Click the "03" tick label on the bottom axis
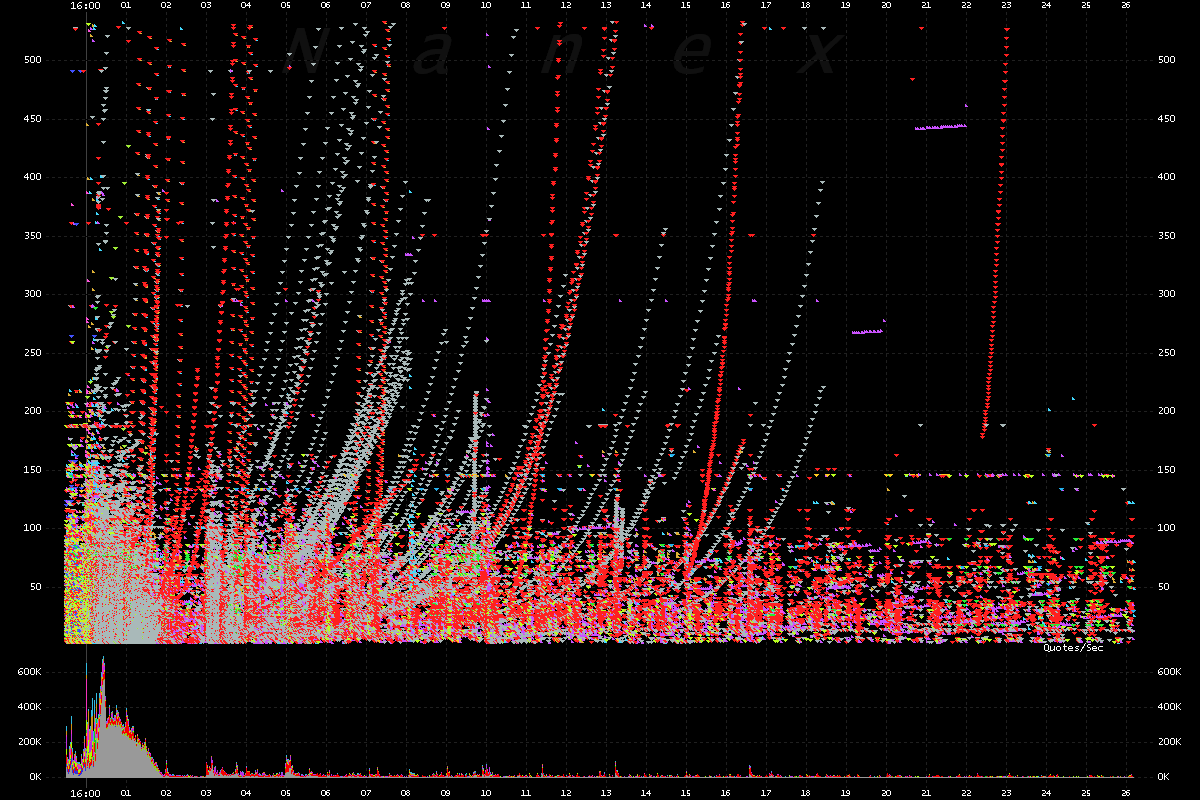This screenshot has height=800, width=1200. (x=205, y=793)
